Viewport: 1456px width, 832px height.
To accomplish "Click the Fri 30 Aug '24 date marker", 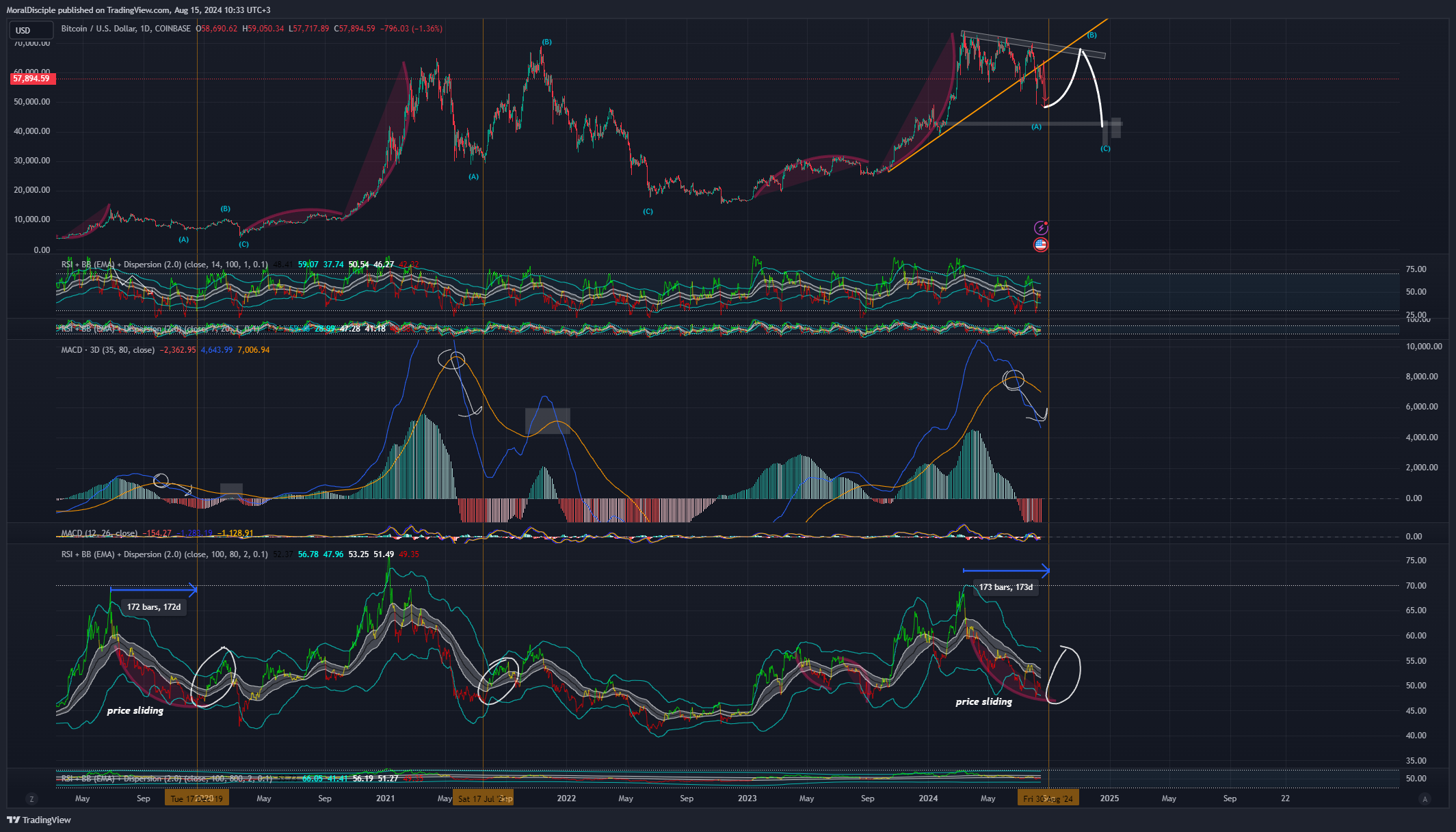I will (x=1048, y=799).
